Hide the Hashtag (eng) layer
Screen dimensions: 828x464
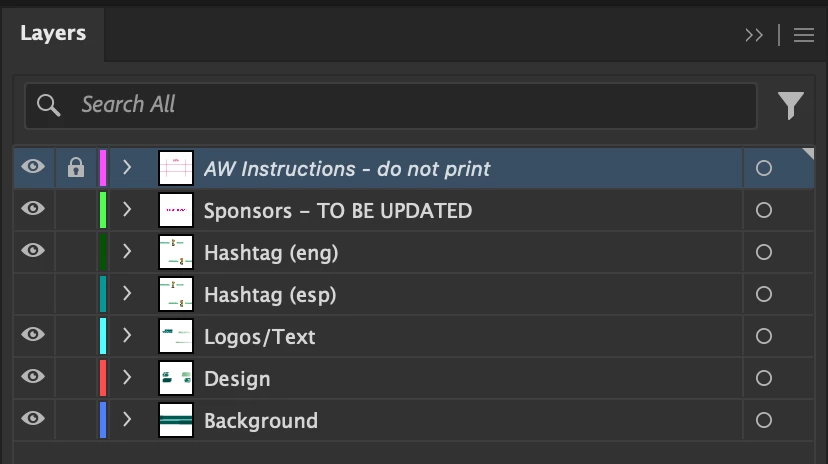pyautogui.click(x=33, y=252)
